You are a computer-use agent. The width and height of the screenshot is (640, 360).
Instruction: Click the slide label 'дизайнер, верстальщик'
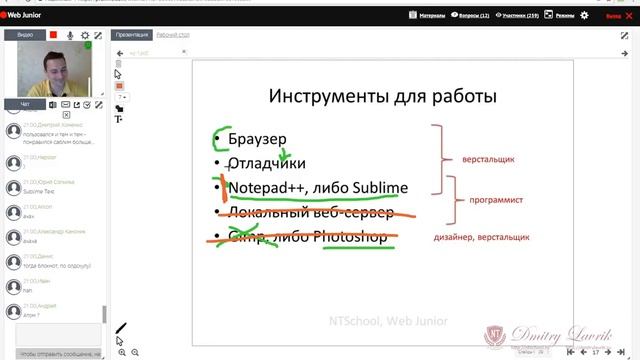click(x=481, y=237)
